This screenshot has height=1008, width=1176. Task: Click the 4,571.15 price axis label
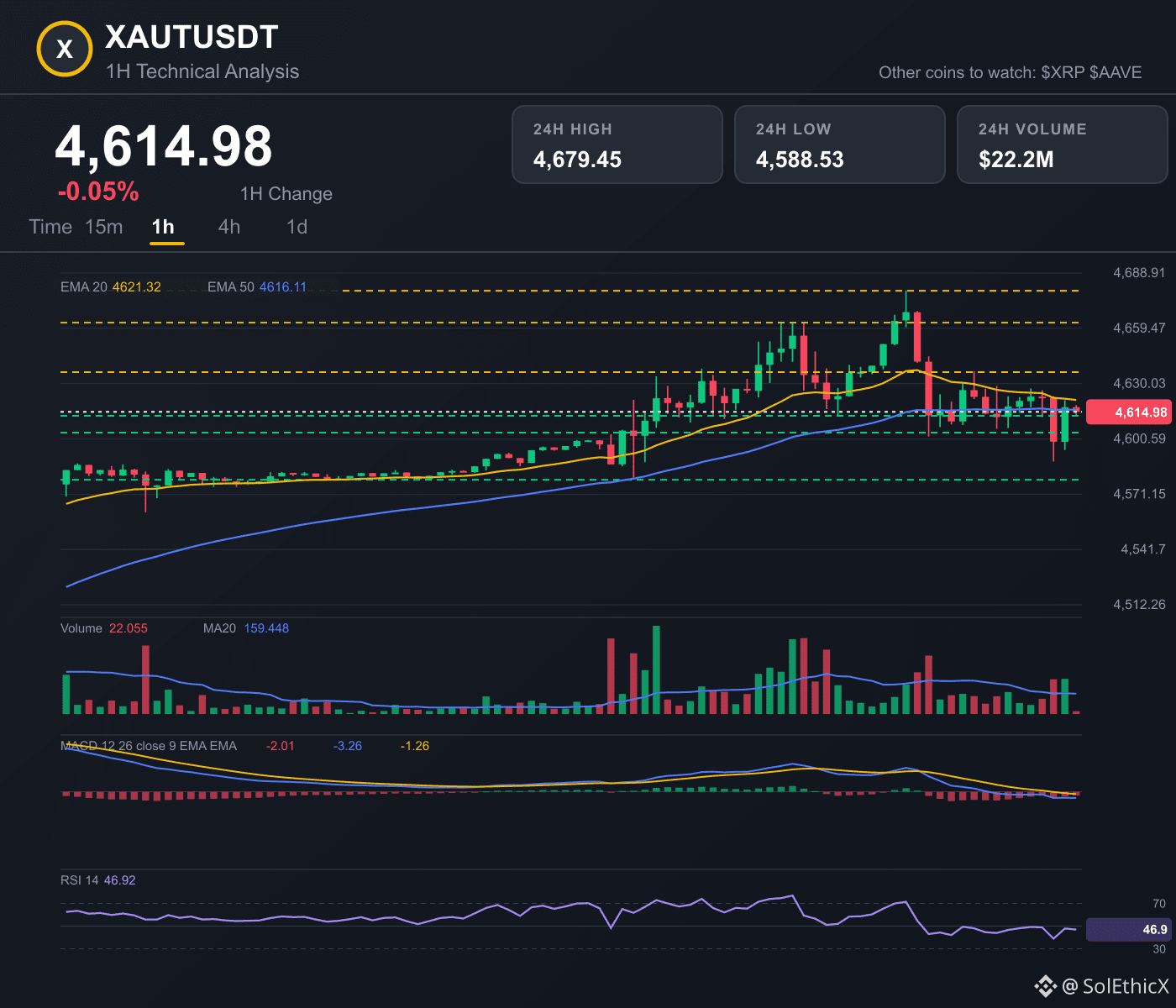pyautogui.click(x=1139, y=494)
